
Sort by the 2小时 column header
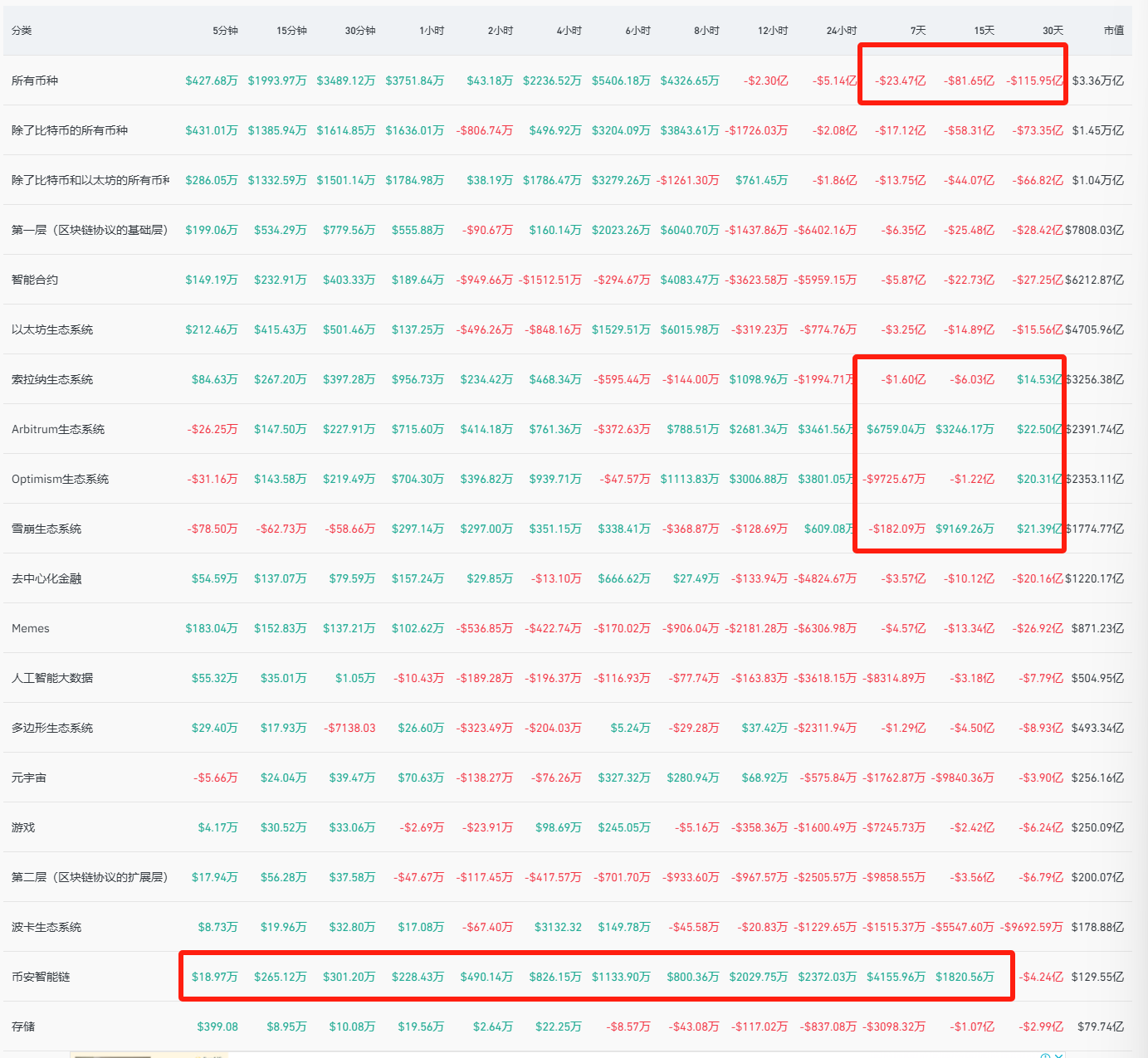click(501, 31)
